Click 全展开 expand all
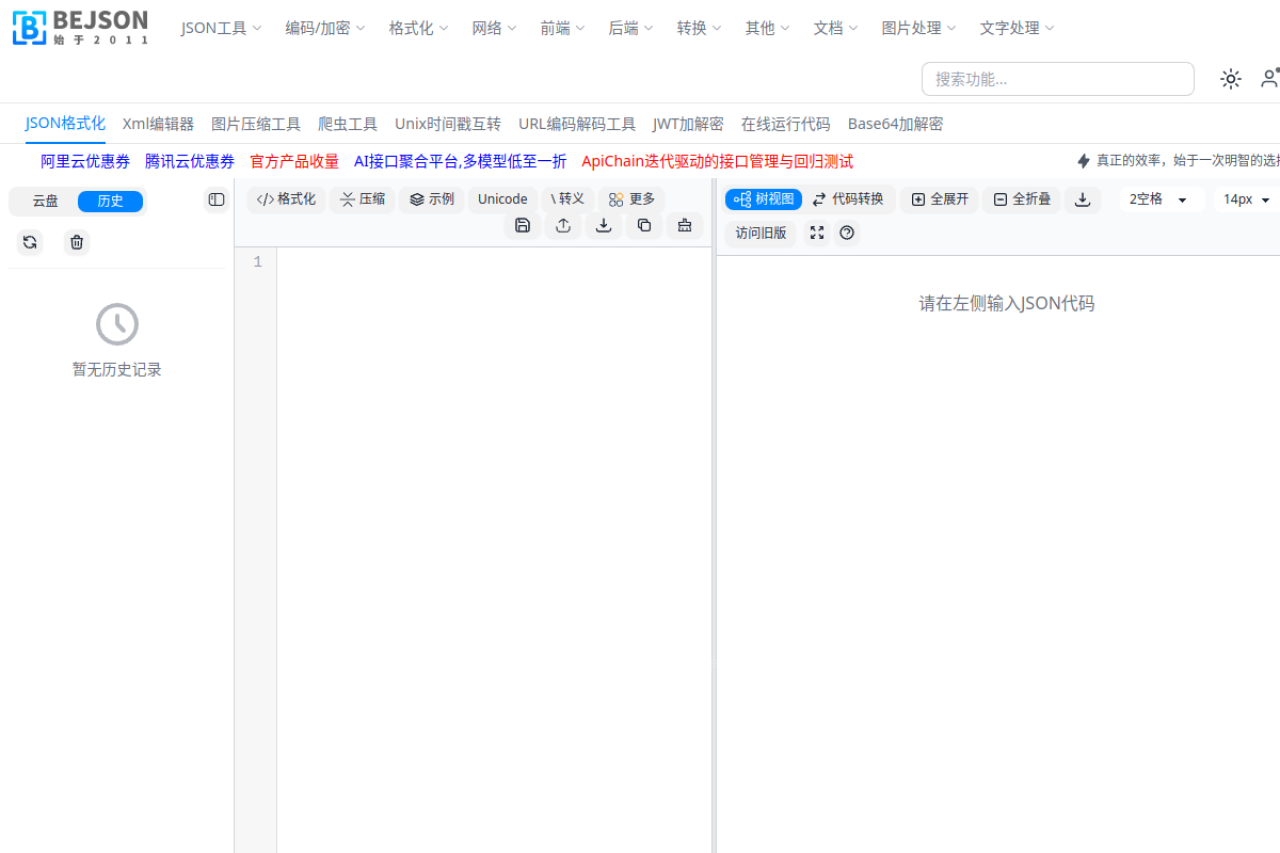 [x=940, y=200]
